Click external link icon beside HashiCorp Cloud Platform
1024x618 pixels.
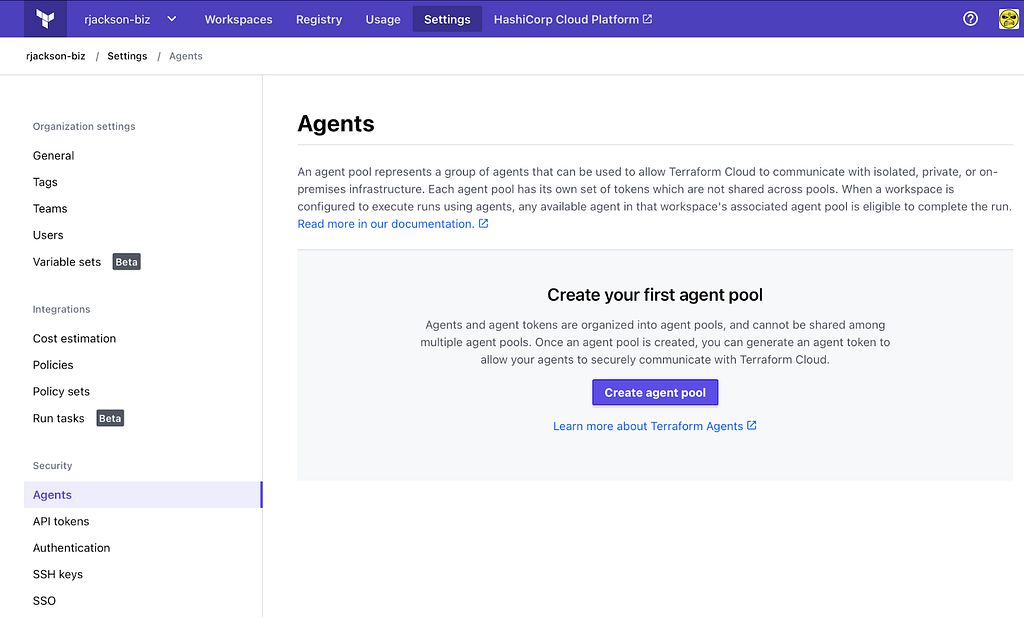coord(647,19)
